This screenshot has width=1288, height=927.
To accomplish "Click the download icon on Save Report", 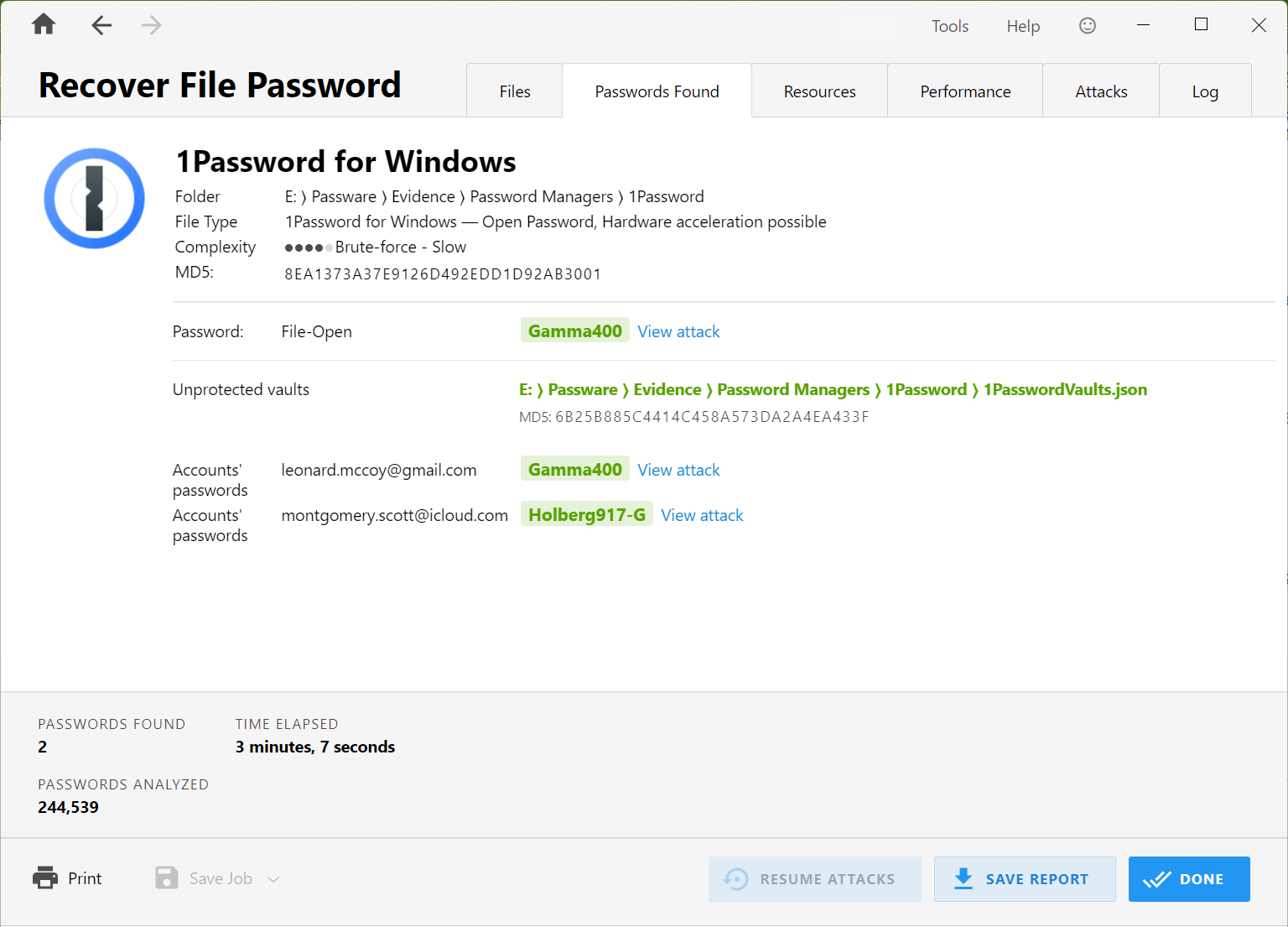I will click(963, 878).
